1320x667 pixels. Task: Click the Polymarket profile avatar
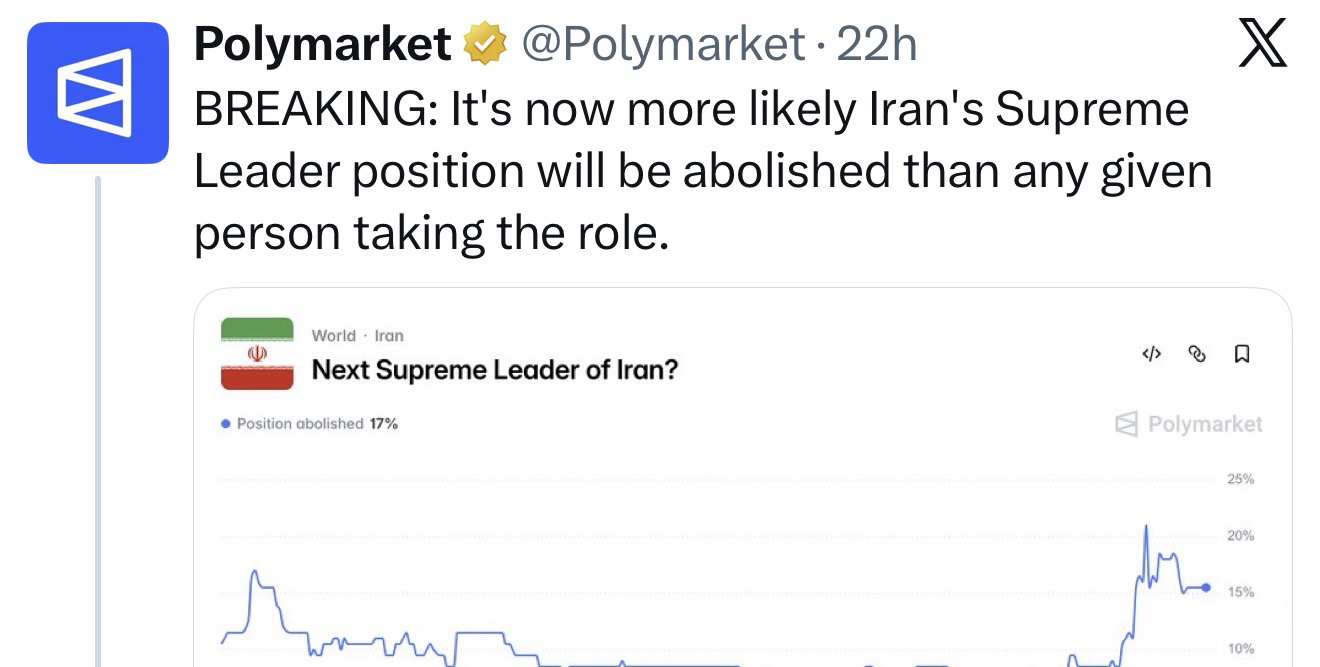point(97,92)
